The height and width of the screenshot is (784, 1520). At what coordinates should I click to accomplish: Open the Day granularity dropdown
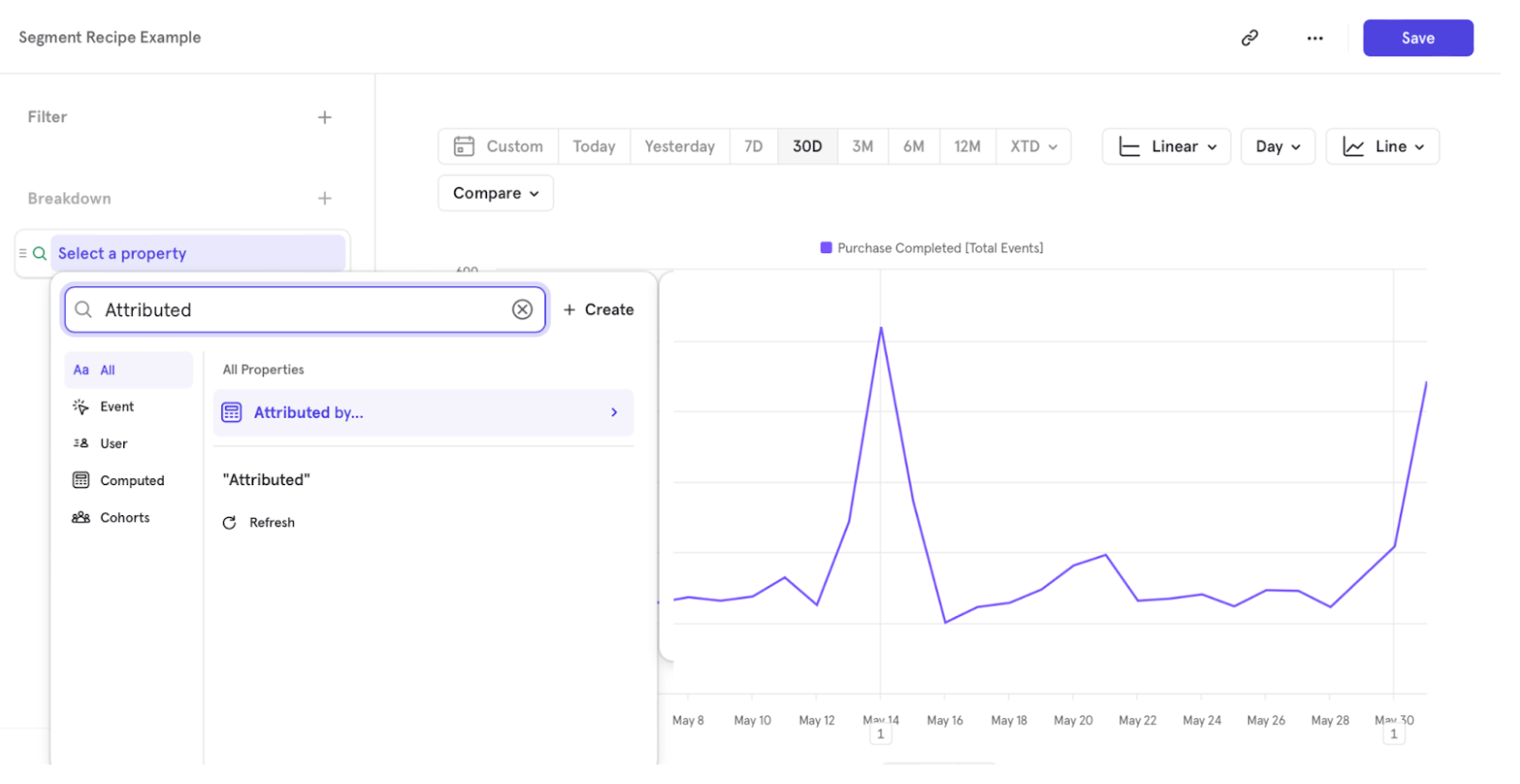tap(1277, 147)
